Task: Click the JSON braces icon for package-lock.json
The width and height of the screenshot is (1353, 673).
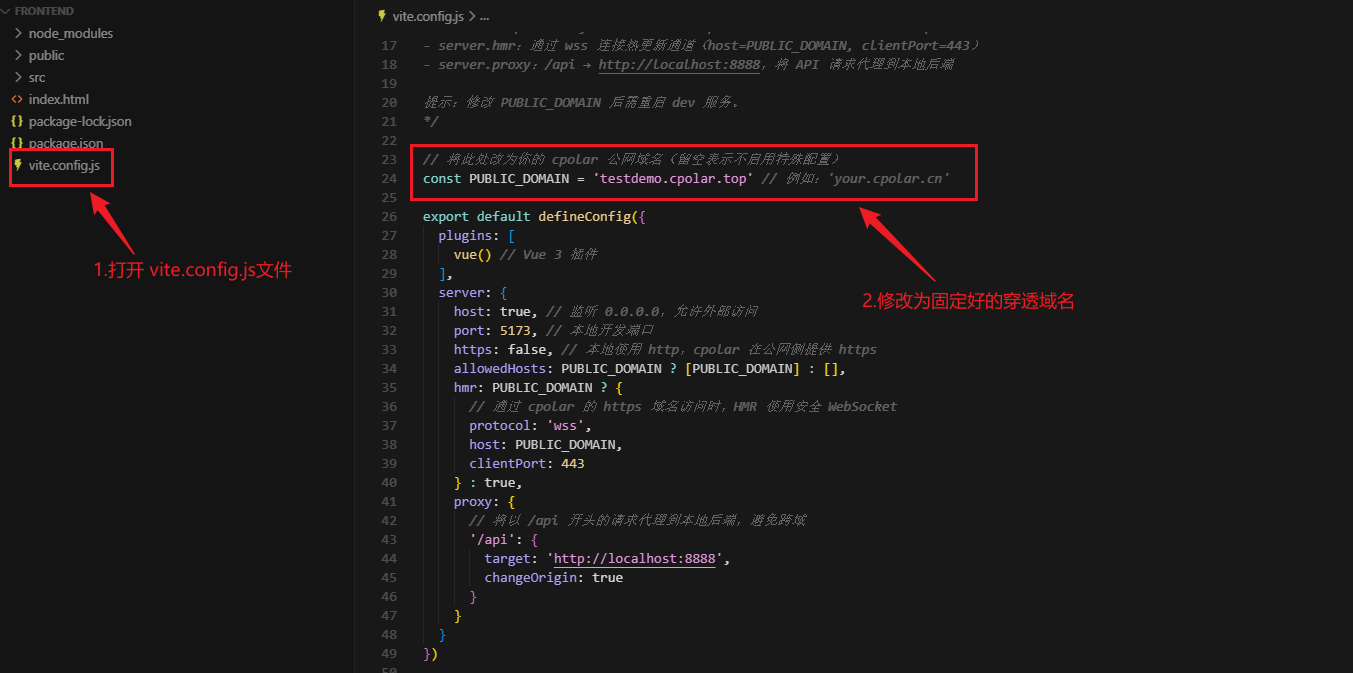Action: 17,121
